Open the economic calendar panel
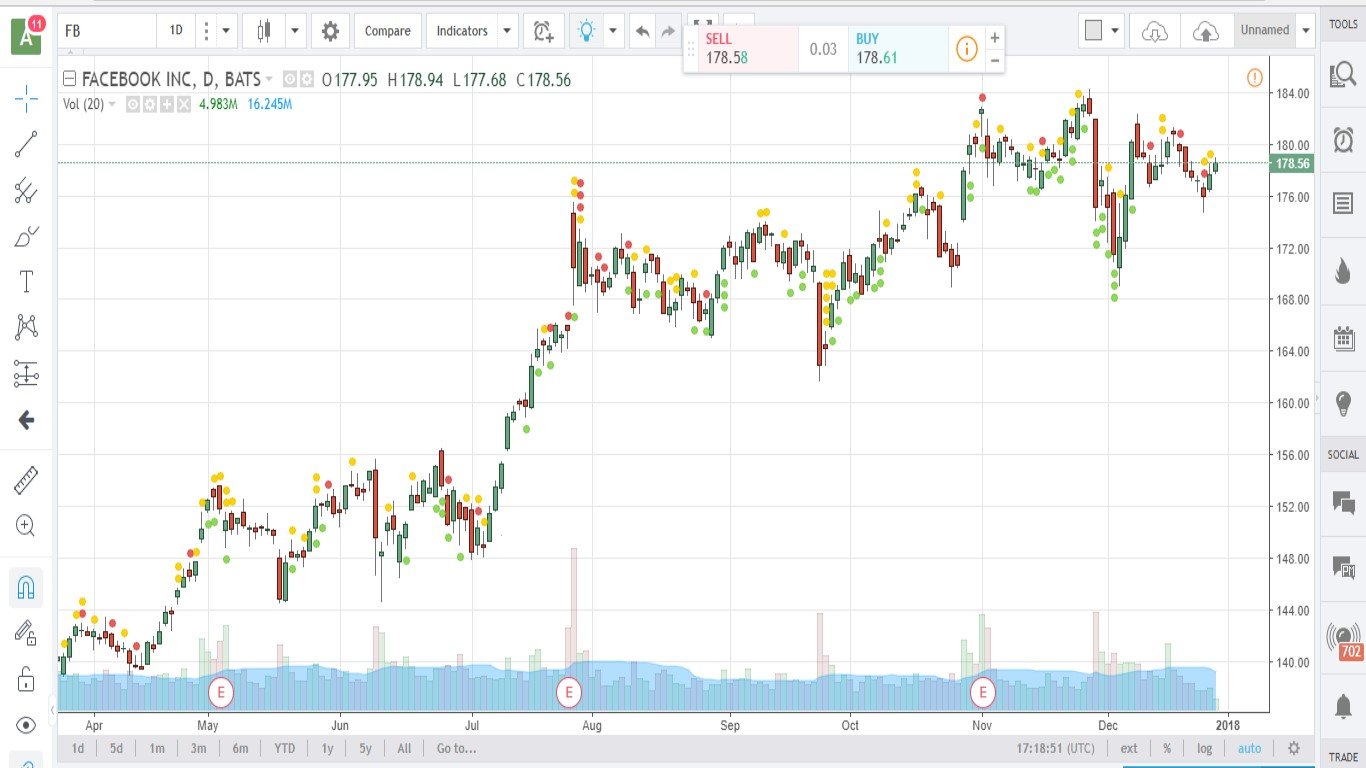The image size is (1366, 768). tap(1343, 338)
